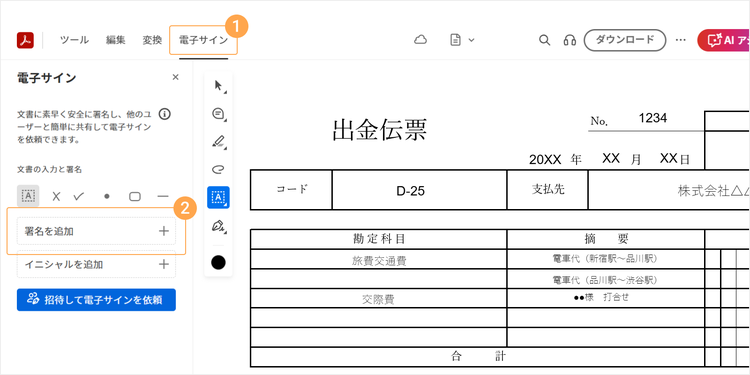Select the freehand lasso draw tool
The height and width of the screenshot is (375, 750).
[x=219, y=169]
